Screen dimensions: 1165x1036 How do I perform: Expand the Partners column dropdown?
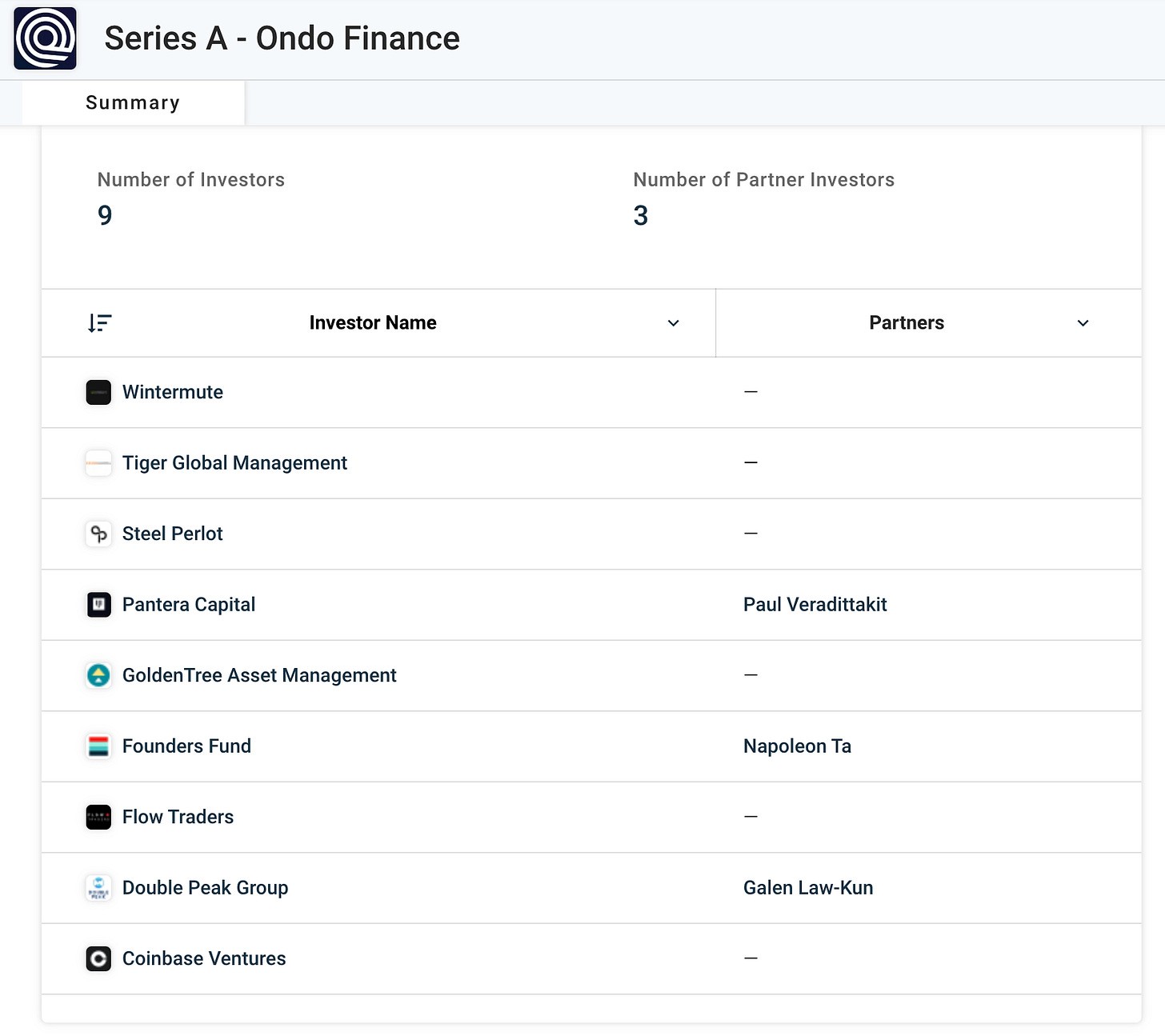pyautogui.click(x=1083, y=323)
